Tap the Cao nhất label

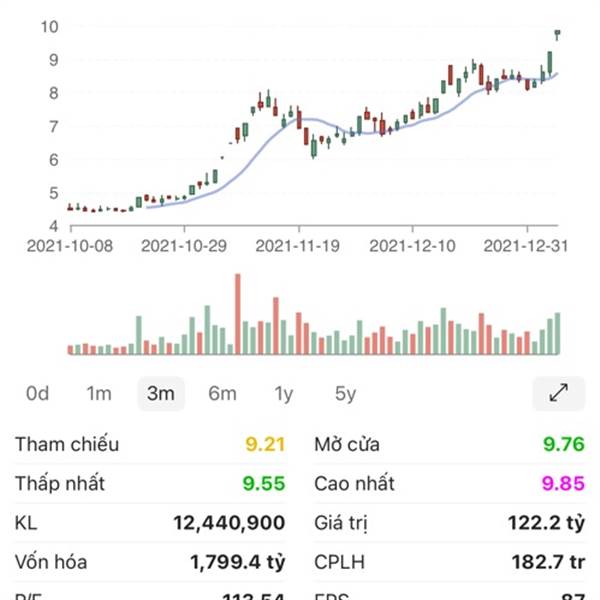point(354,483)
